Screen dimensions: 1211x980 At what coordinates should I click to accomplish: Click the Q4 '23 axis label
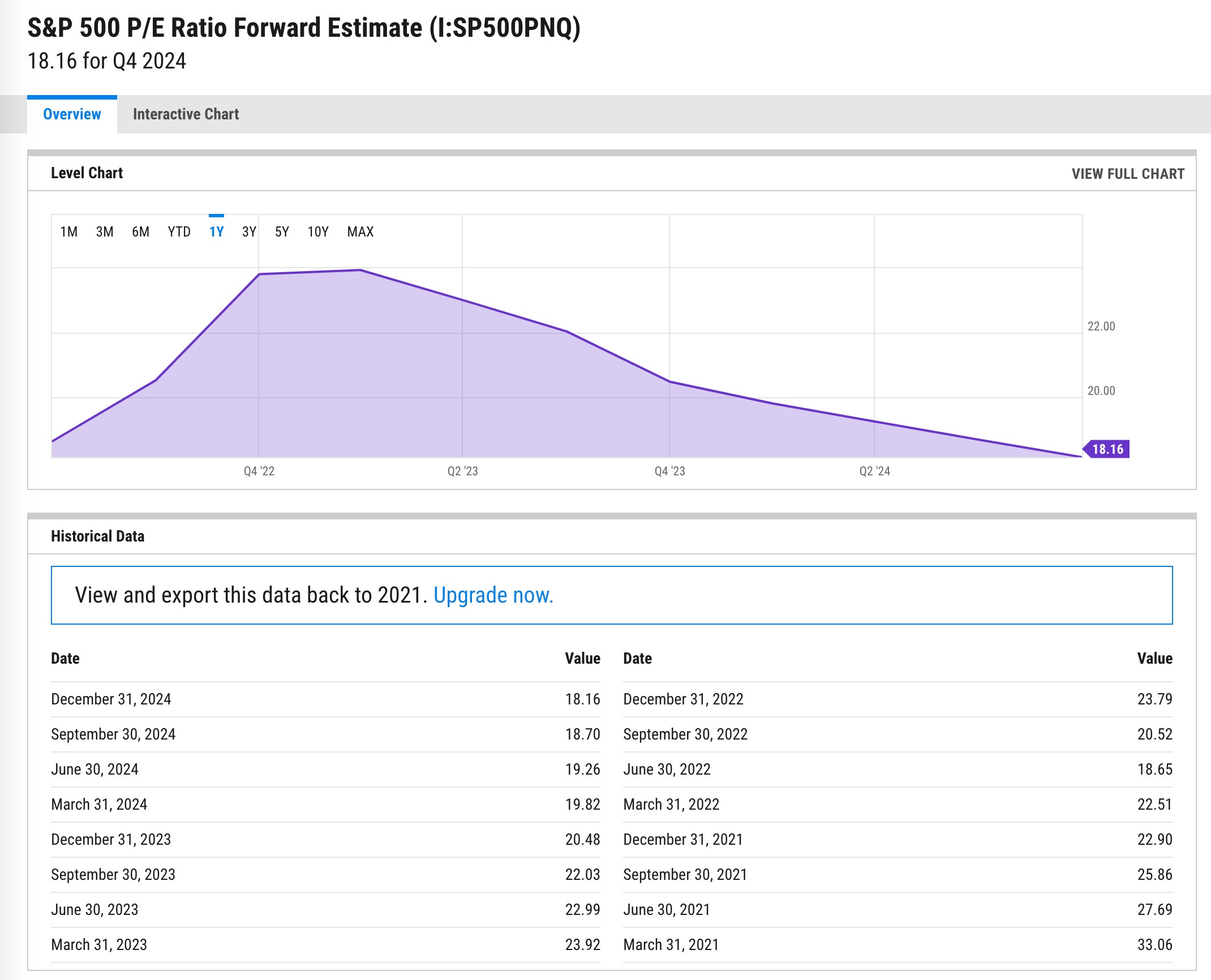point(670,471)
